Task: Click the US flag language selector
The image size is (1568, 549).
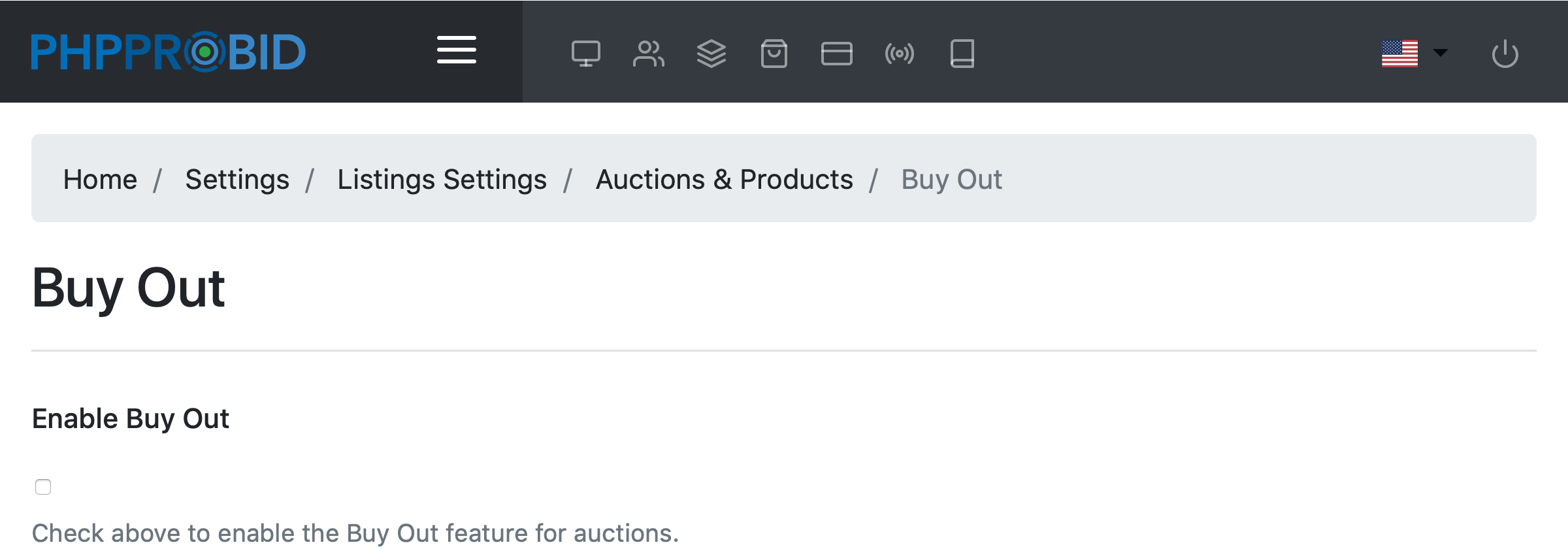Action: (1399, 54)
